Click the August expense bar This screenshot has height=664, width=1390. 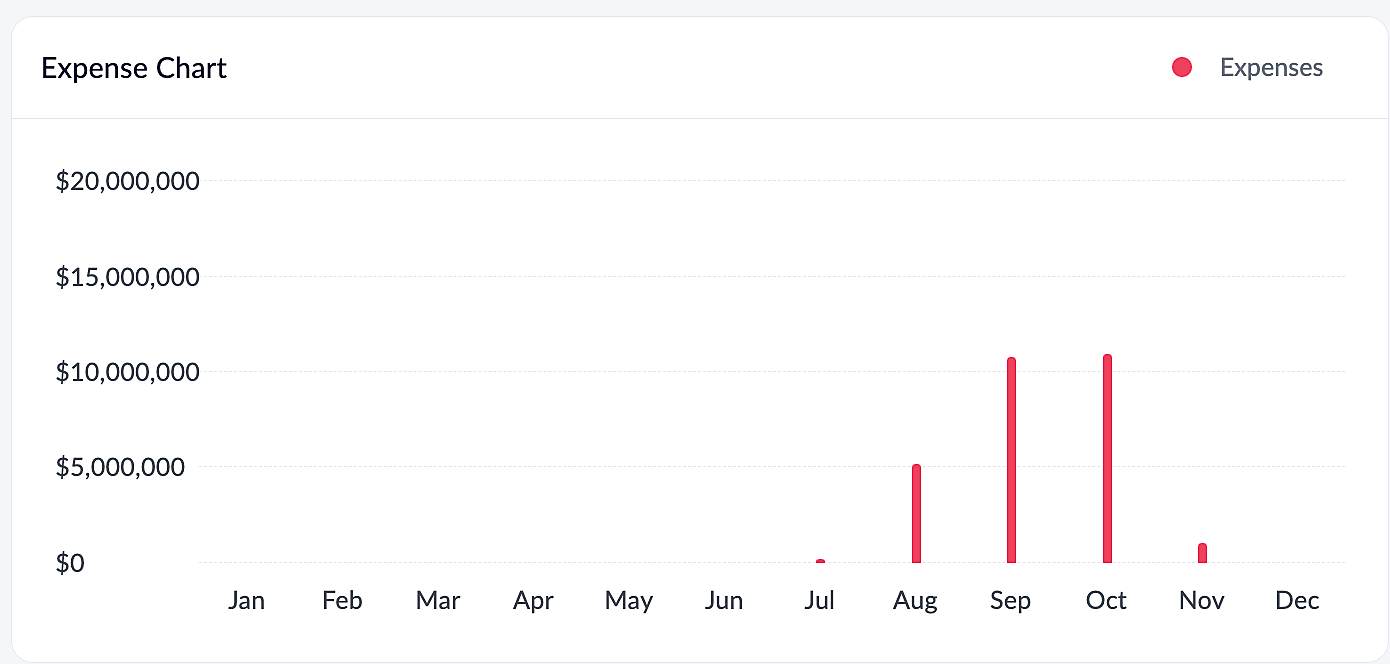point(916,514)
